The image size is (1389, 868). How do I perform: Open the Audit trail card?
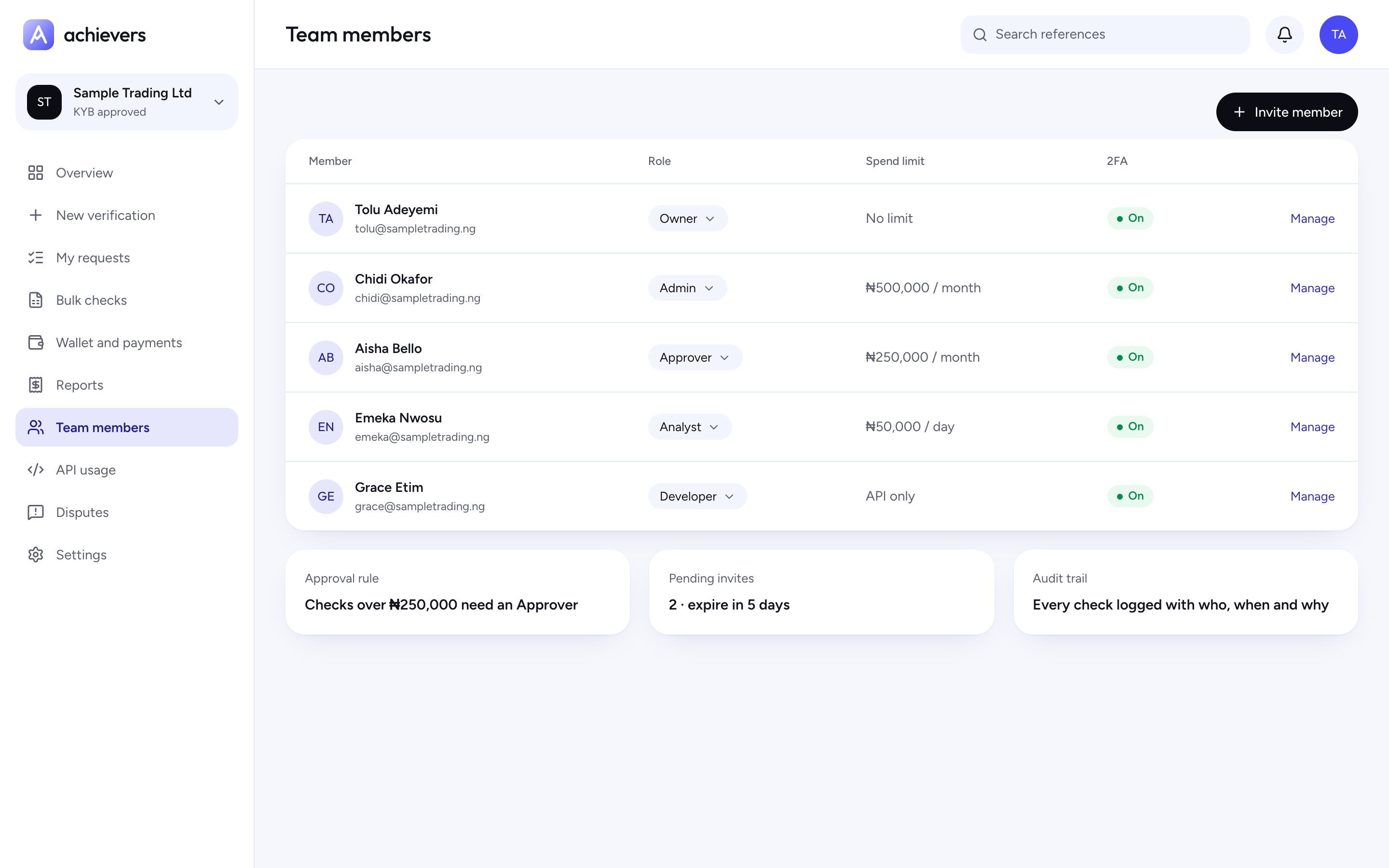(x=1185, y=593)
